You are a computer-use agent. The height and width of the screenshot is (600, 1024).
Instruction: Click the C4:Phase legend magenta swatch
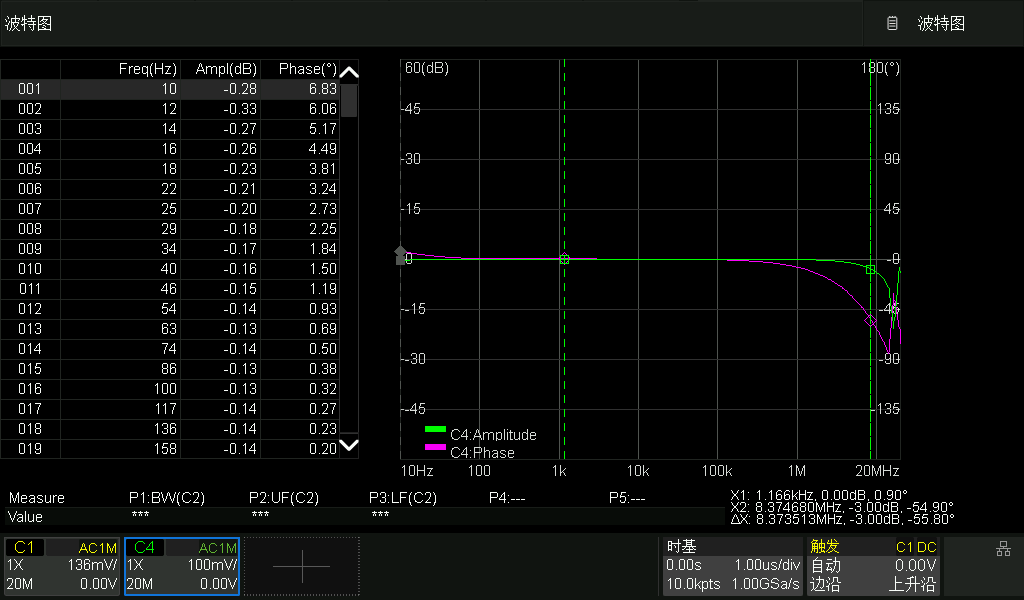pos(435,447)
